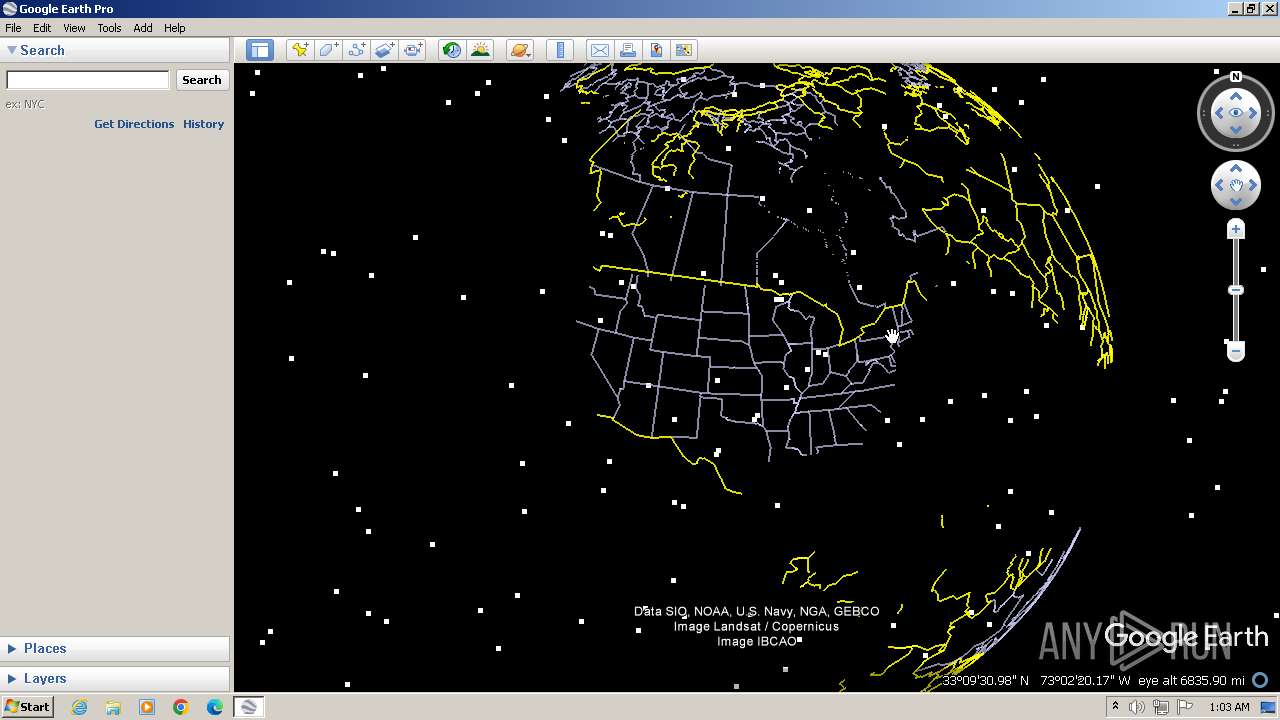Show historical imagery with the clock icon
1280x720 pixels.
coord(452,50)
